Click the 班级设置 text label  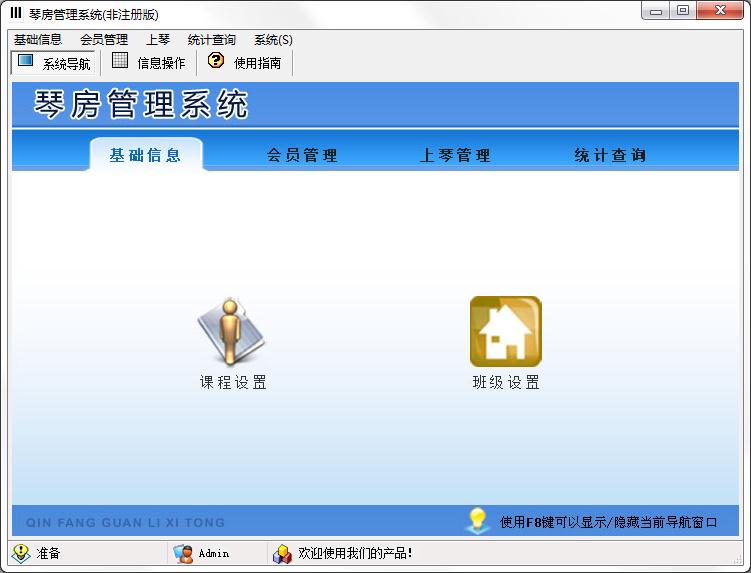point(506,382)
